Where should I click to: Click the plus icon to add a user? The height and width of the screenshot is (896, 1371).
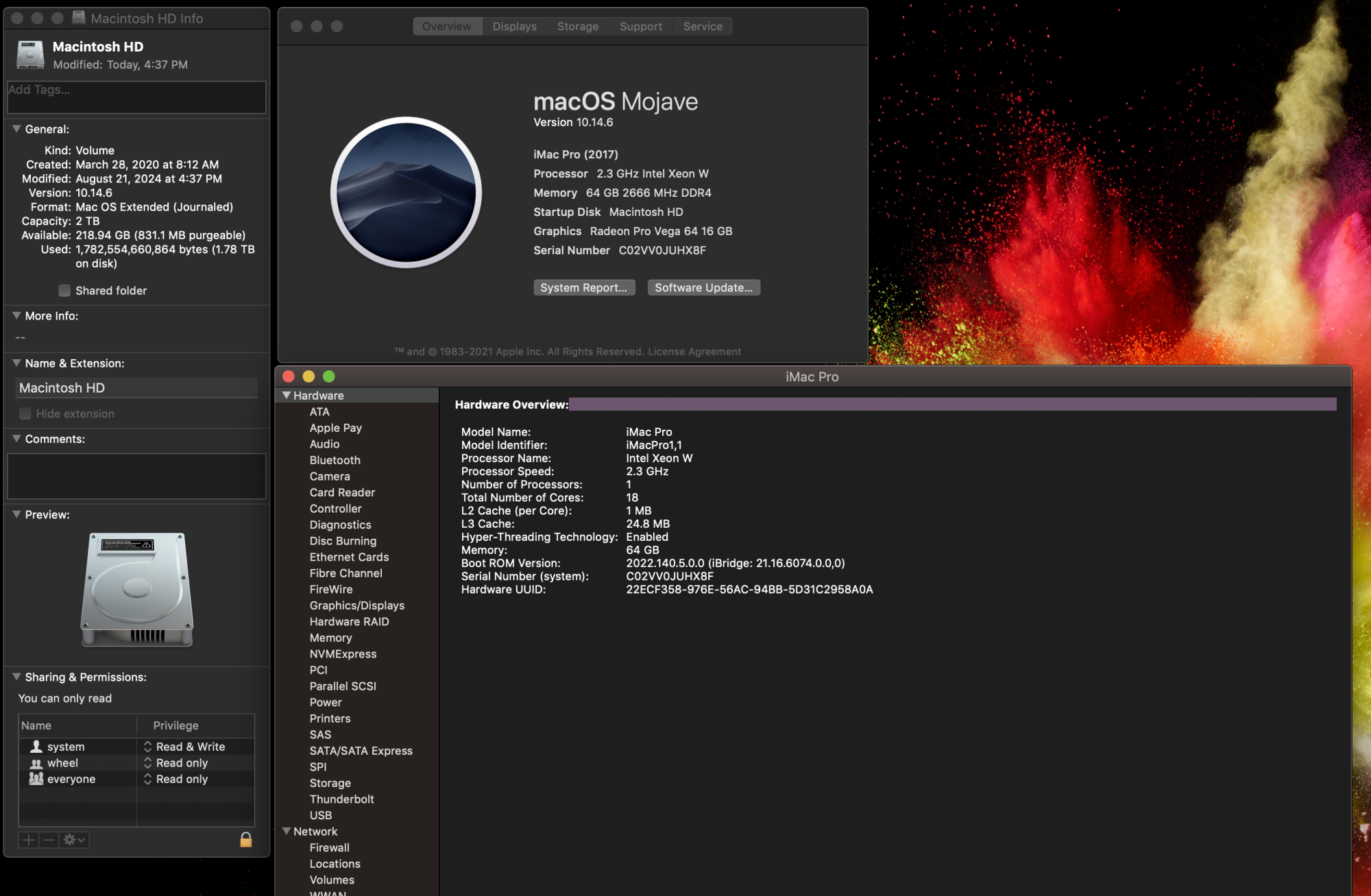pyautogui.click(x=29, y=840)
